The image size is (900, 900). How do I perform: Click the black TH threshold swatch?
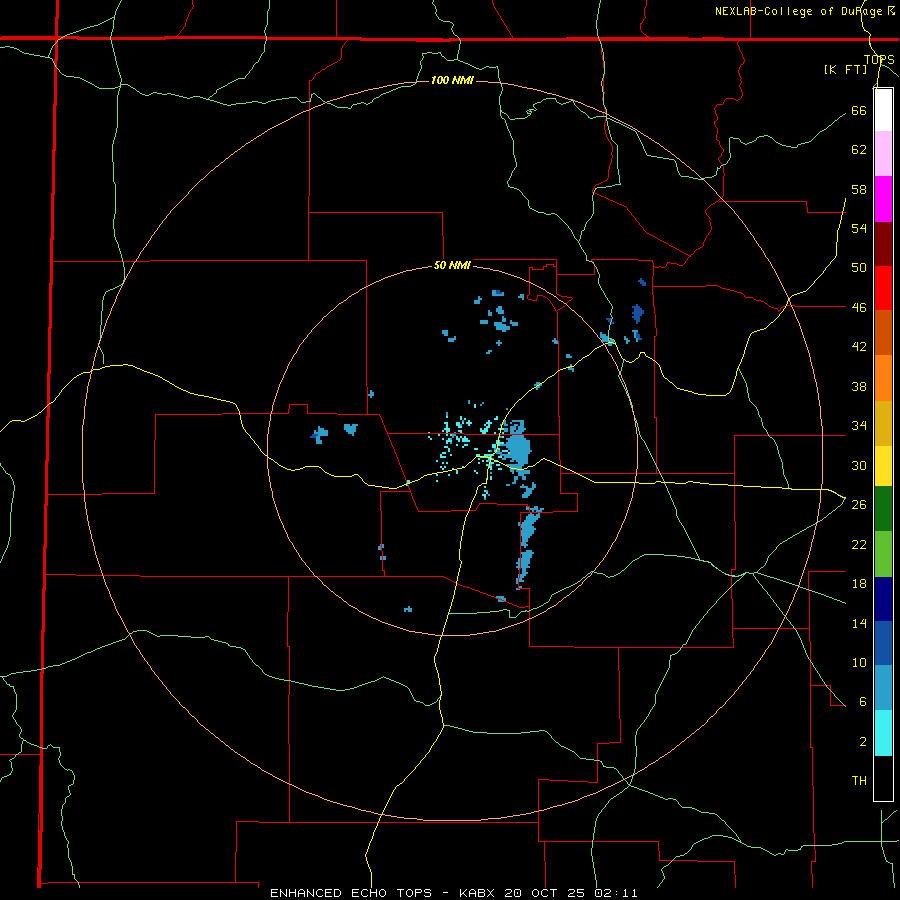coord(883,778)
